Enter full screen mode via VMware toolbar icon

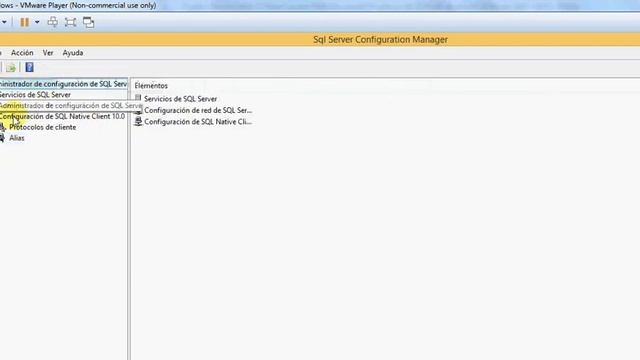70,22
